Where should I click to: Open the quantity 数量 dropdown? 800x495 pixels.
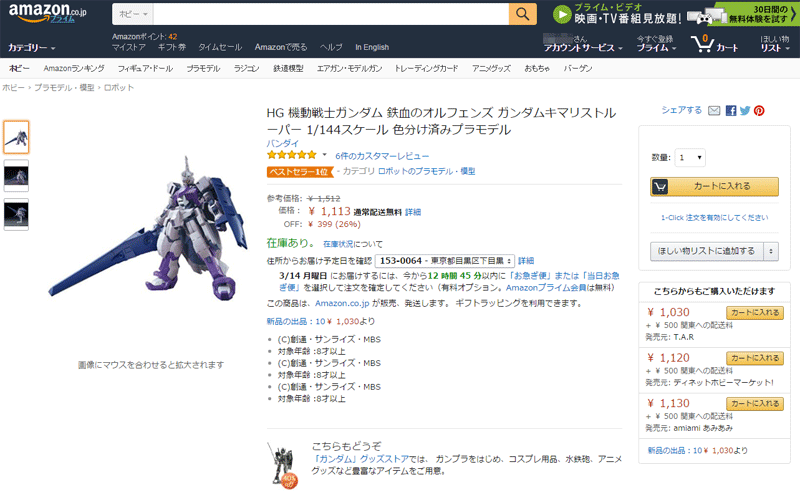tap(690, 158)
